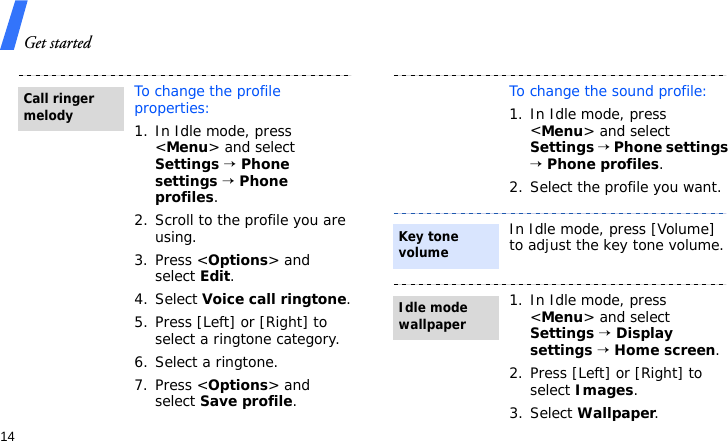Click the bold "Save profile" text

coord(248,402)
